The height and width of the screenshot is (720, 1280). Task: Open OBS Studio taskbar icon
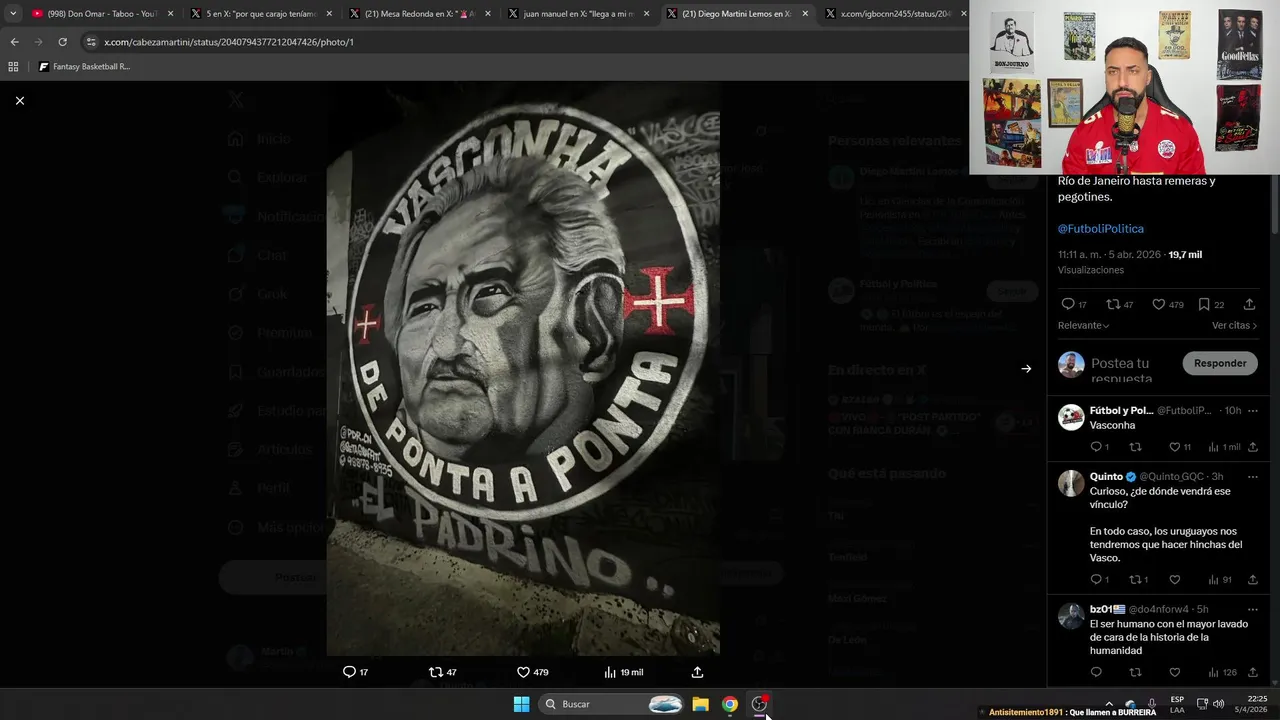tap(759, 704)
